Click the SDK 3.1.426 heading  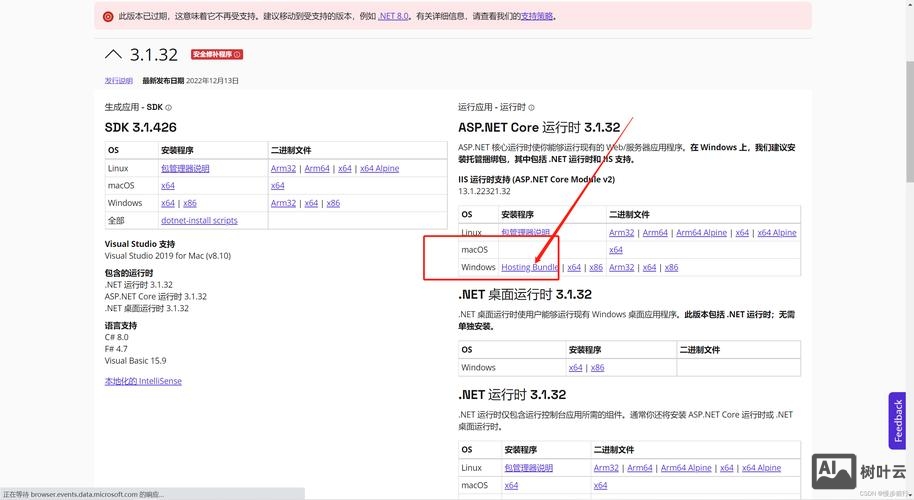click(140, 128)
